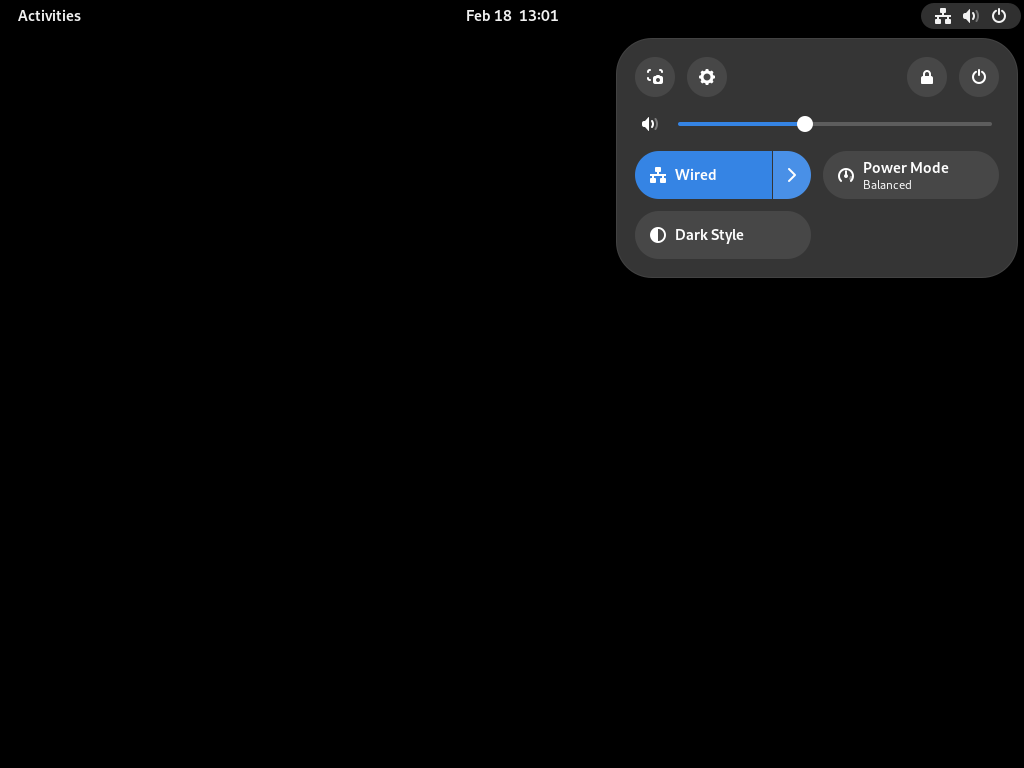Screen dimensions: 1024x768
Task: Click the half-circle Dark Style icon
Action: 658,235
